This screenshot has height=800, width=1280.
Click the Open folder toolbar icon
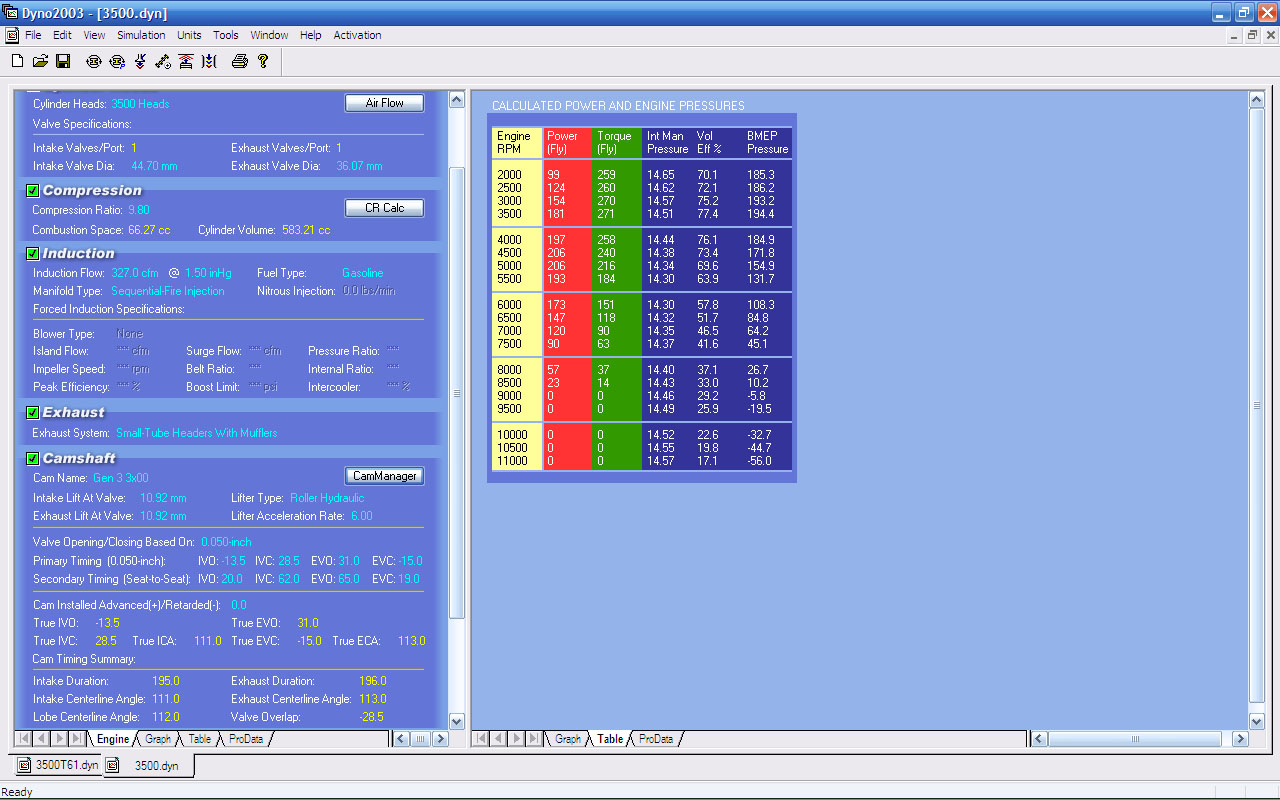click(40, 61)
